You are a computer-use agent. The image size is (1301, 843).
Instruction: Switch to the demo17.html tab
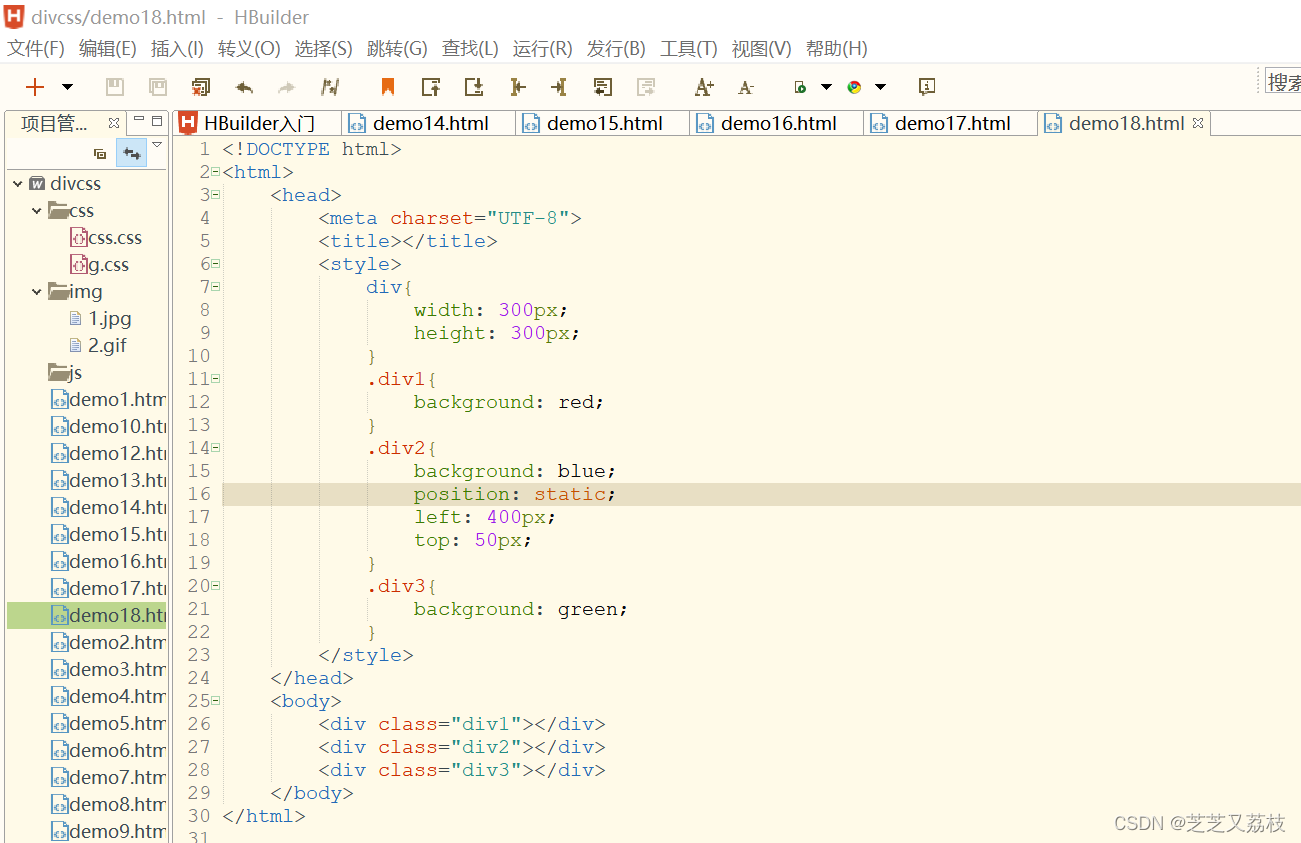click(x=951, y=123)
